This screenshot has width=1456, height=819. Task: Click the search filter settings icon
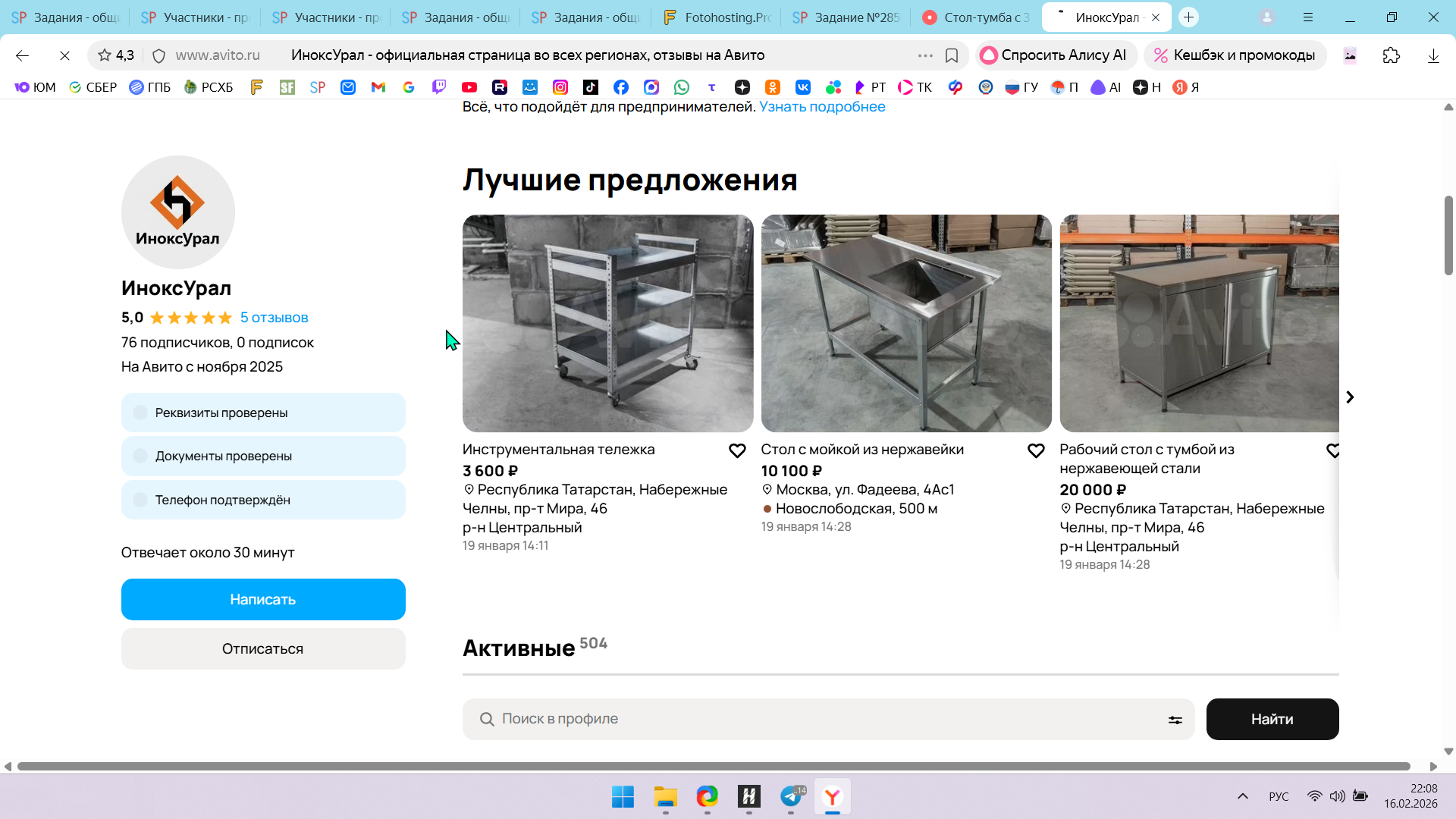tap(1175, 720)
